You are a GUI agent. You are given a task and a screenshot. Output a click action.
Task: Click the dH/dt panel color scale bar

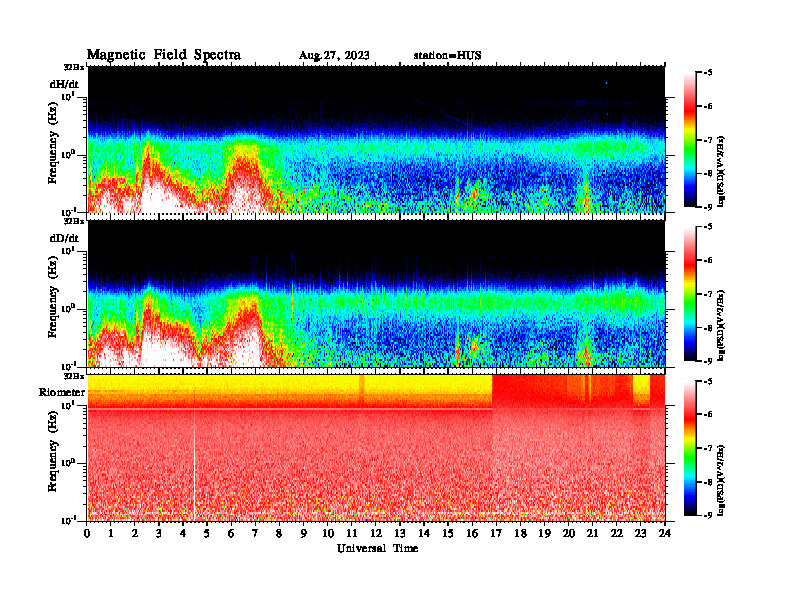point(690,140)
